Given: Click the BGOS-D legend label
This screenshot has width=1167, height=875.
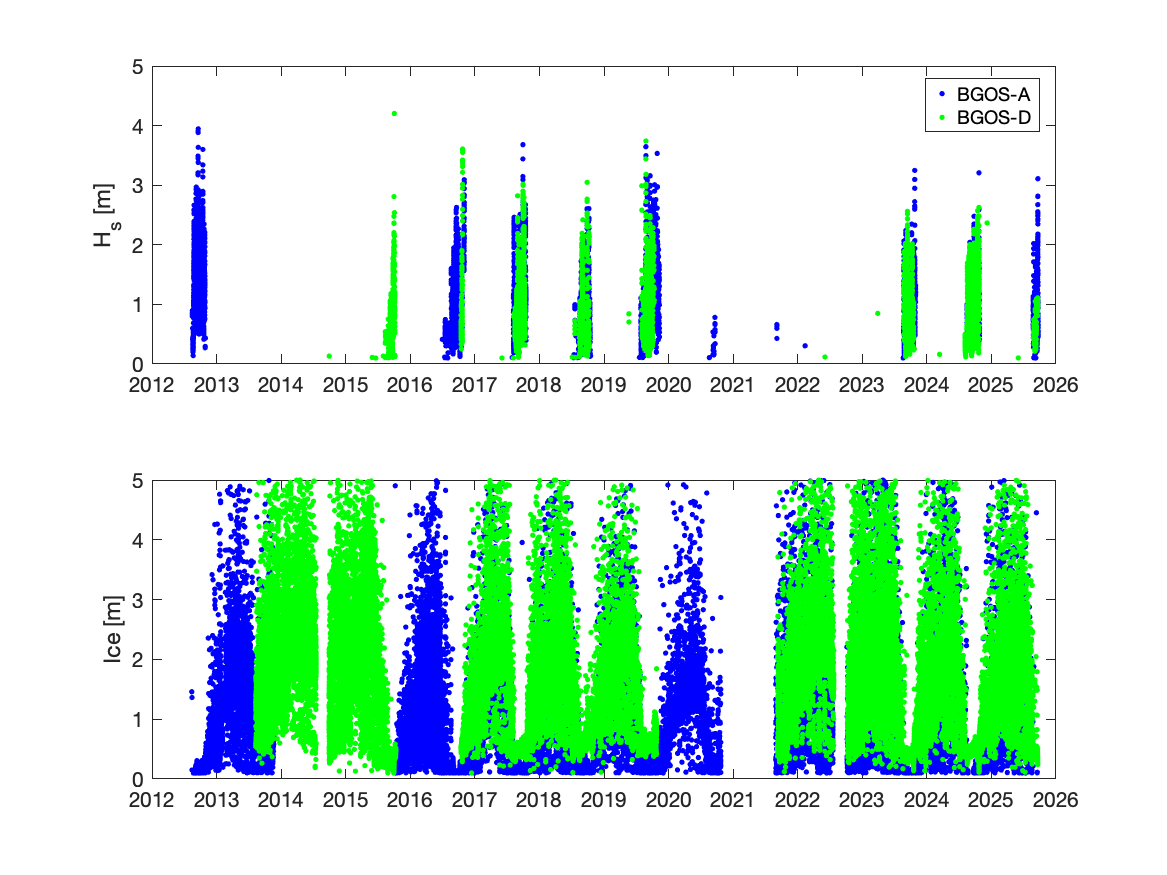Looking at the screenshot, I should 994,119.
